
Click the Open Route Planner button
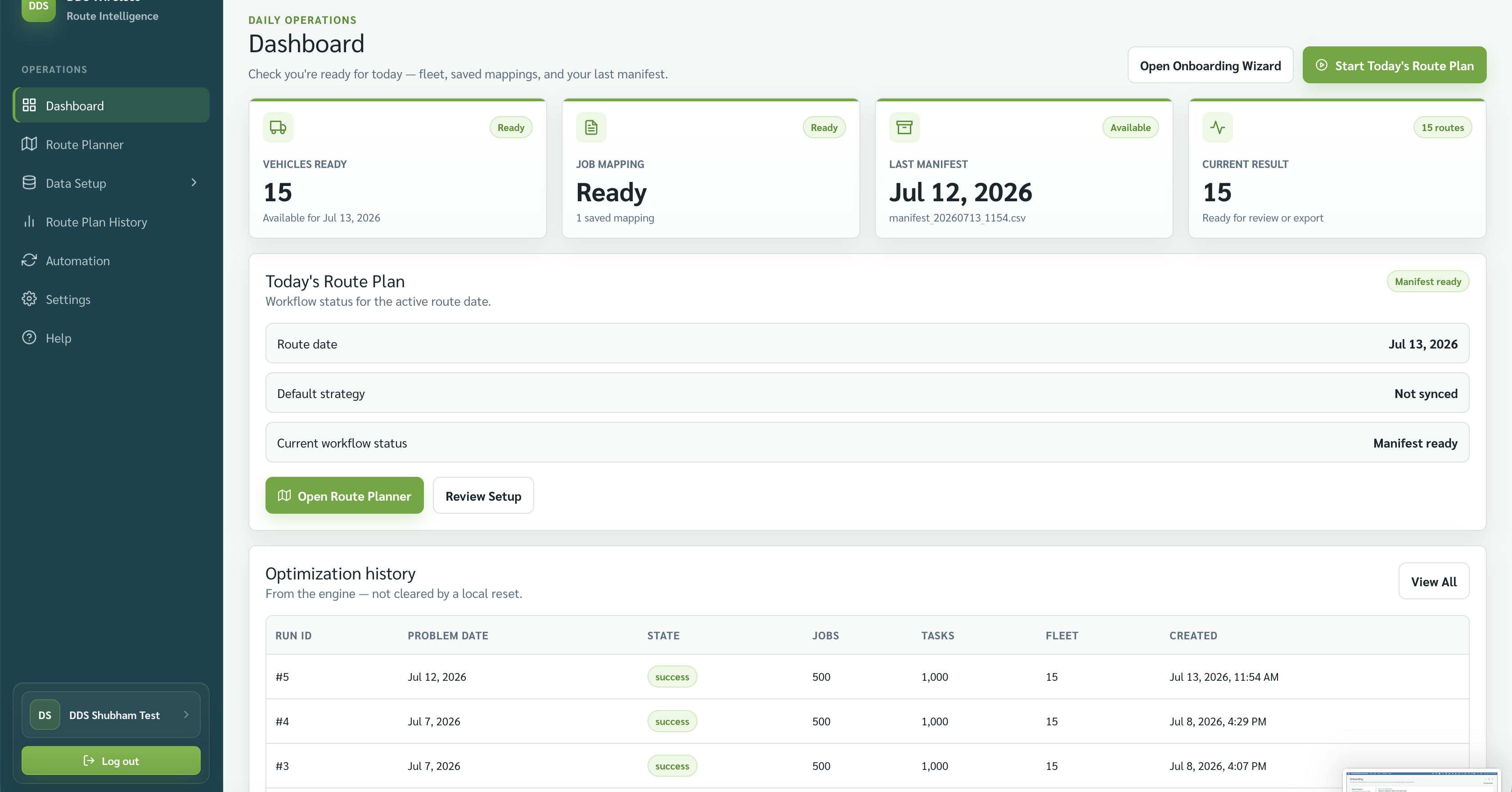coord(345,496)
